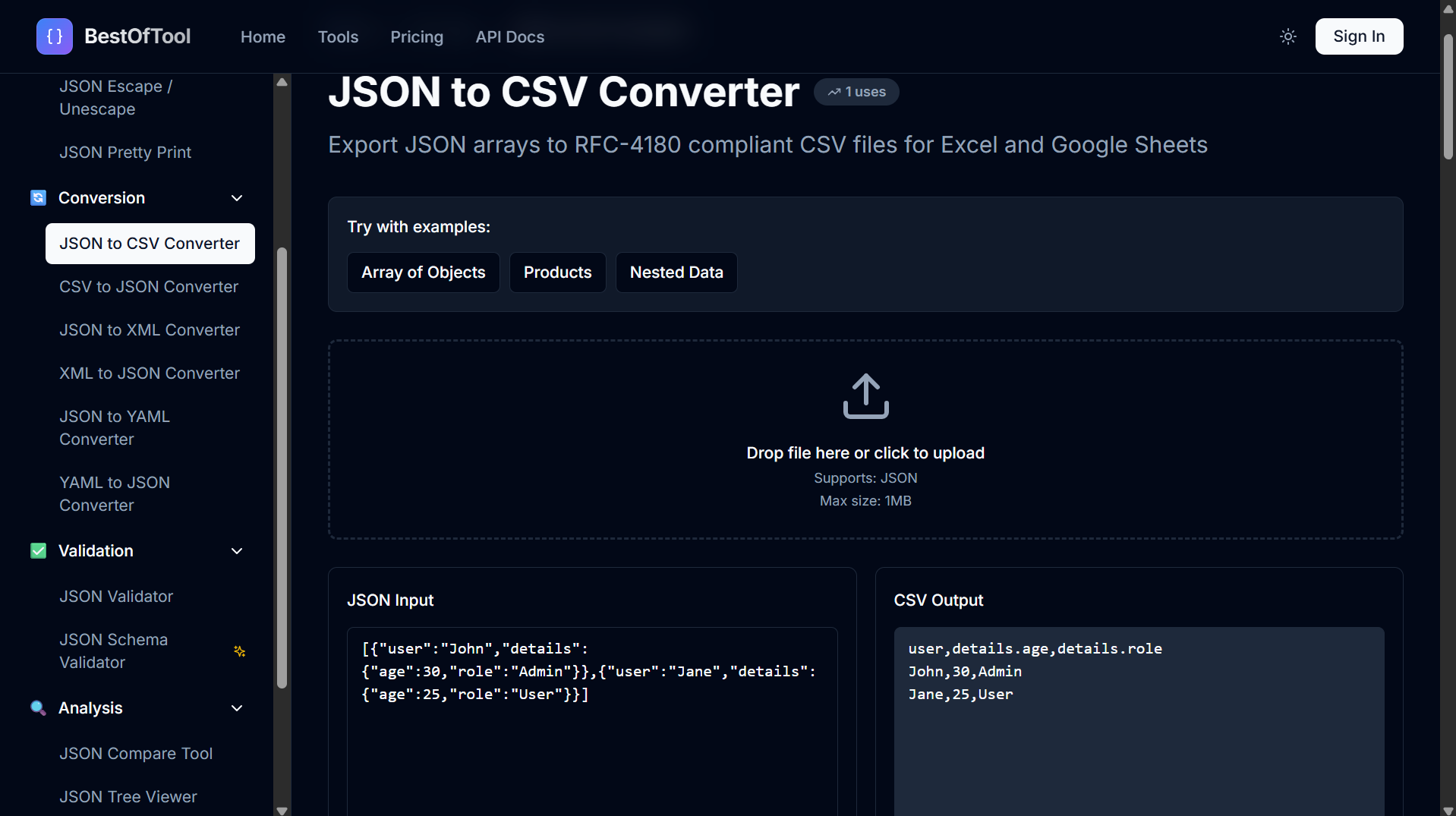The height and width of the screenshot is (816, 1456).
Task: Click the Conversion section label
Action: coord(102,198)
